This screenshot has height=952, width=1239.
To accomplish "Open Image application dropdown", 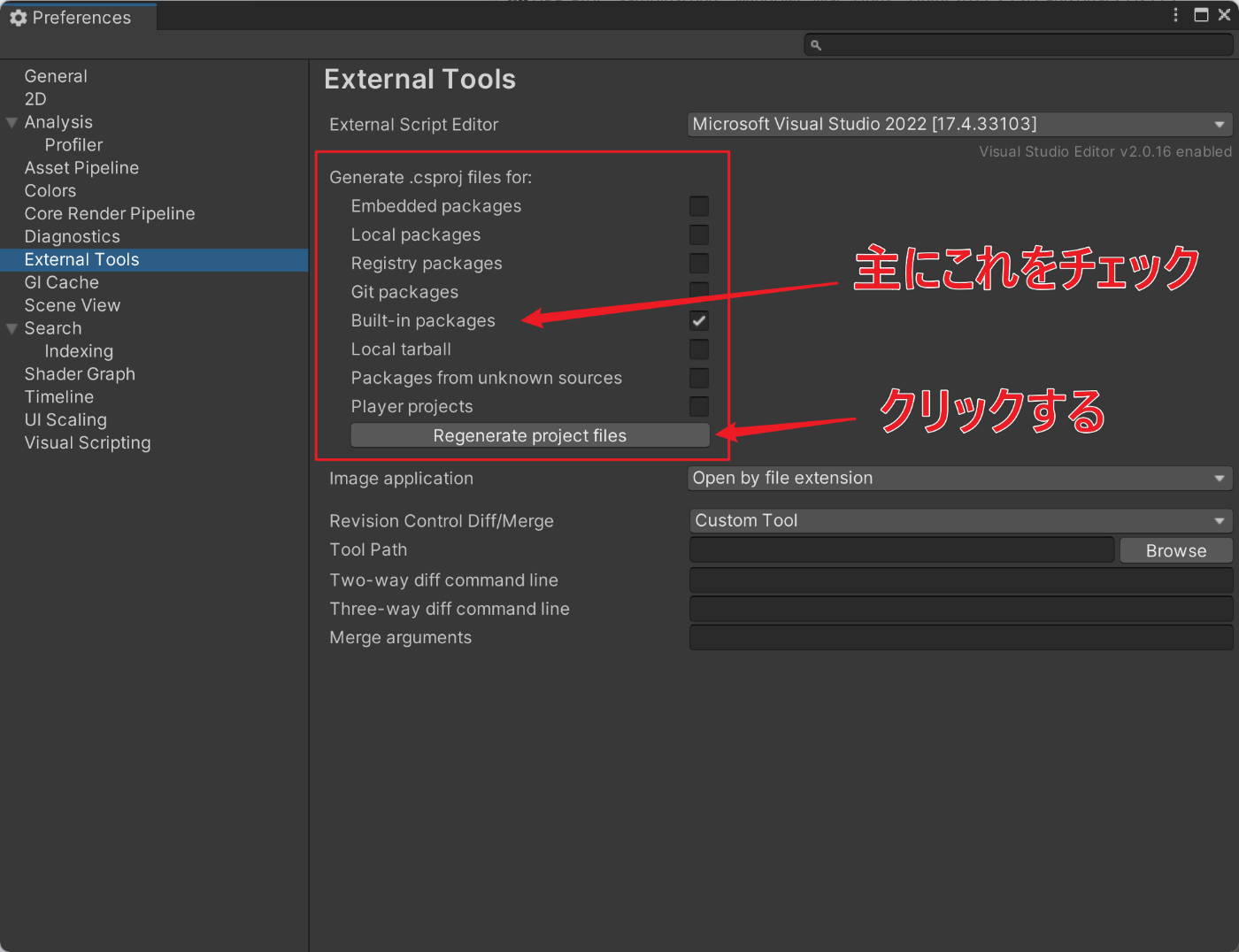I will 960,478.
